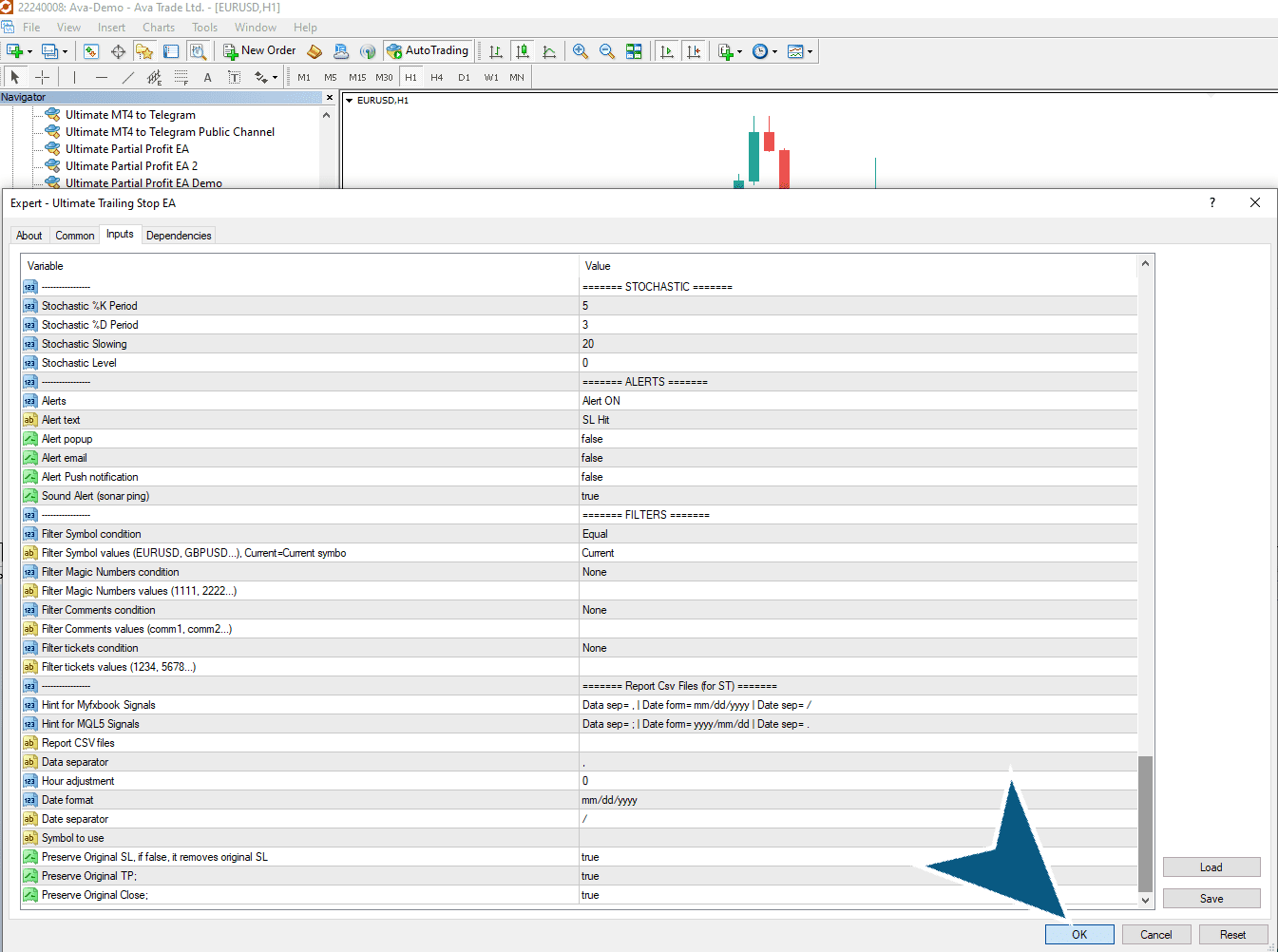Expand the EURUSD,H1 chart dropdown arrow
Screen dimensions: 1278x952
[x=350, y=100]
